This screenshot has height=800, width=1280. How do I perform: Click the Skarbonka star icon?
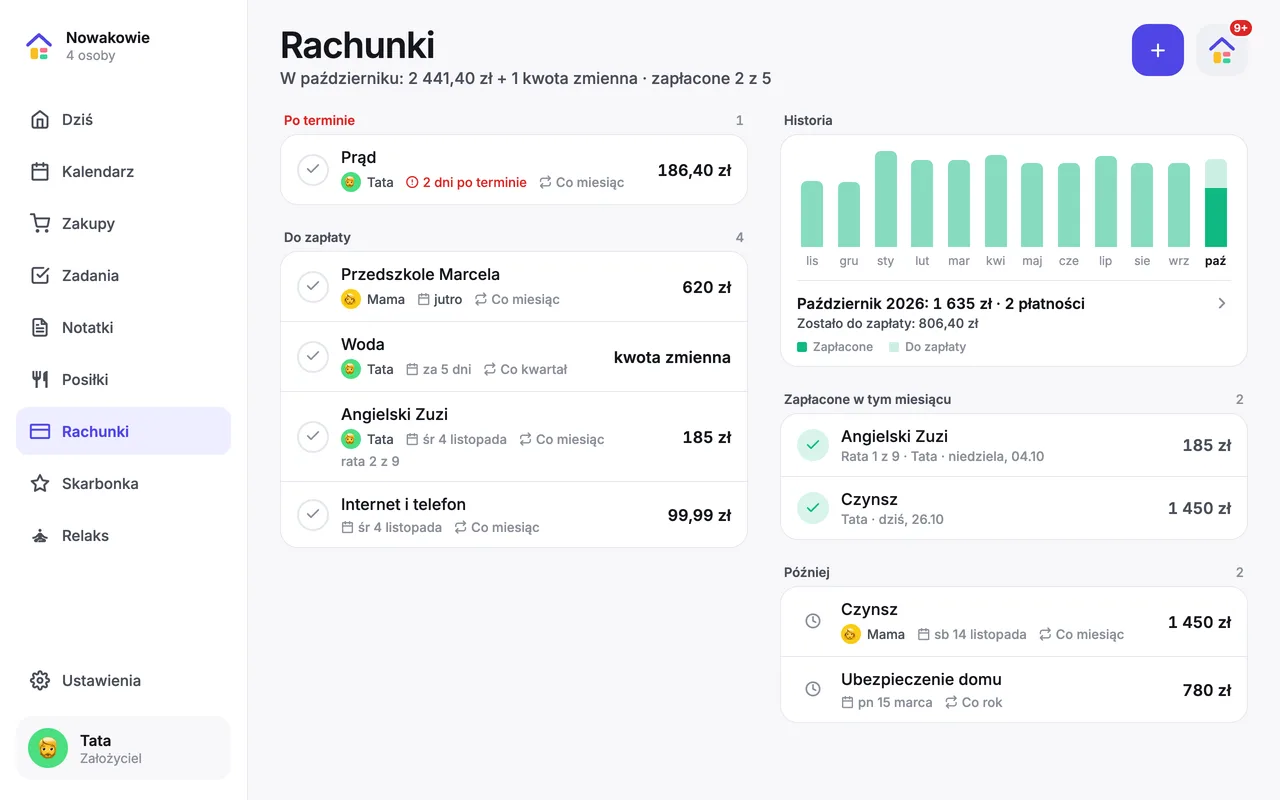40,484
